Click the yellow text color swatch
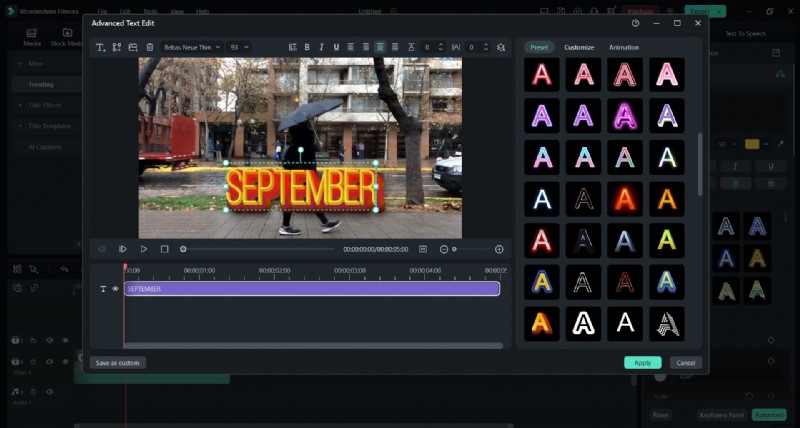Screen dimensions: 800x428 click(752, 144)
